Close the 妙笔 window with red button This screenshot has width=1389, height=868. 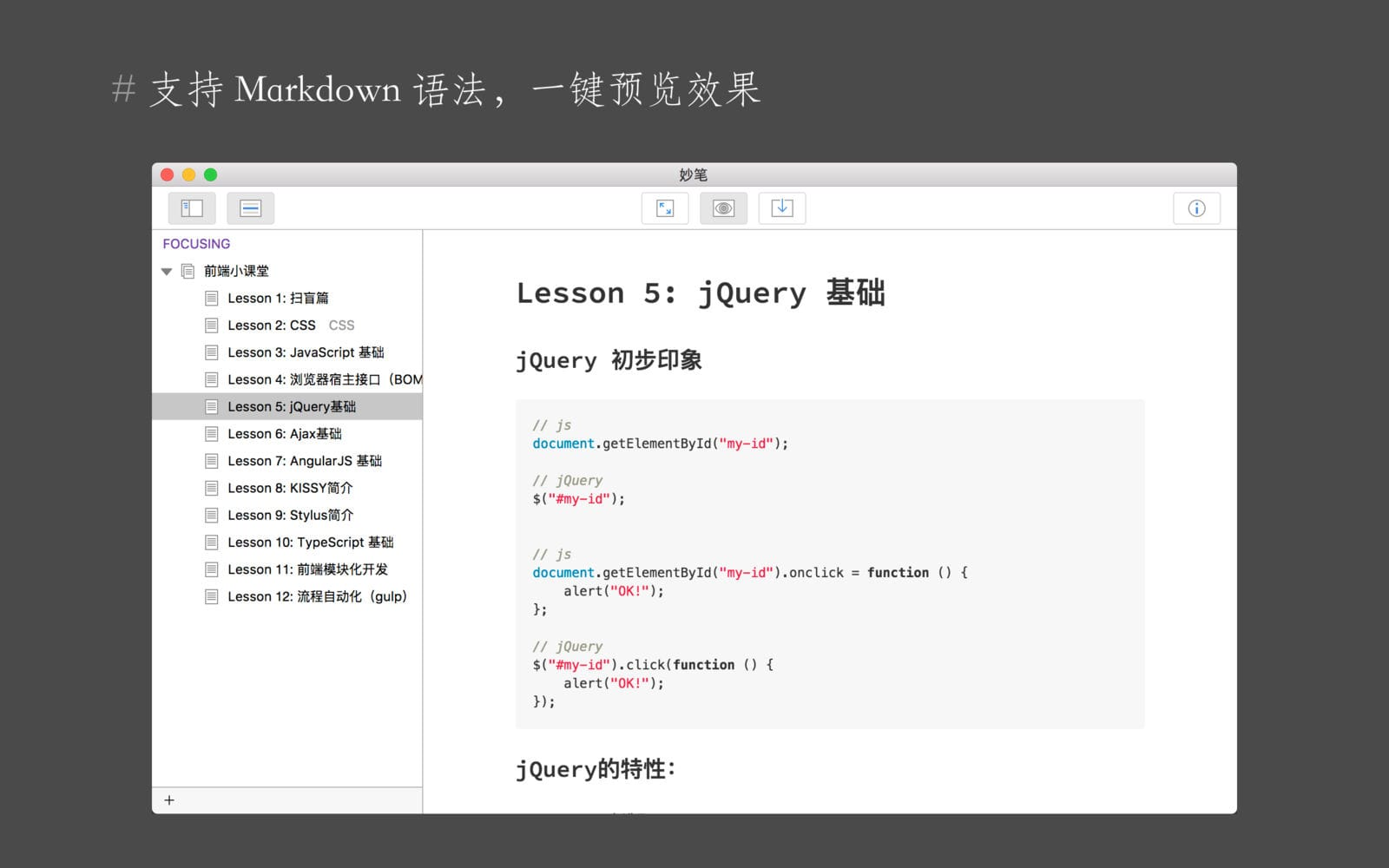coord(168,174)
